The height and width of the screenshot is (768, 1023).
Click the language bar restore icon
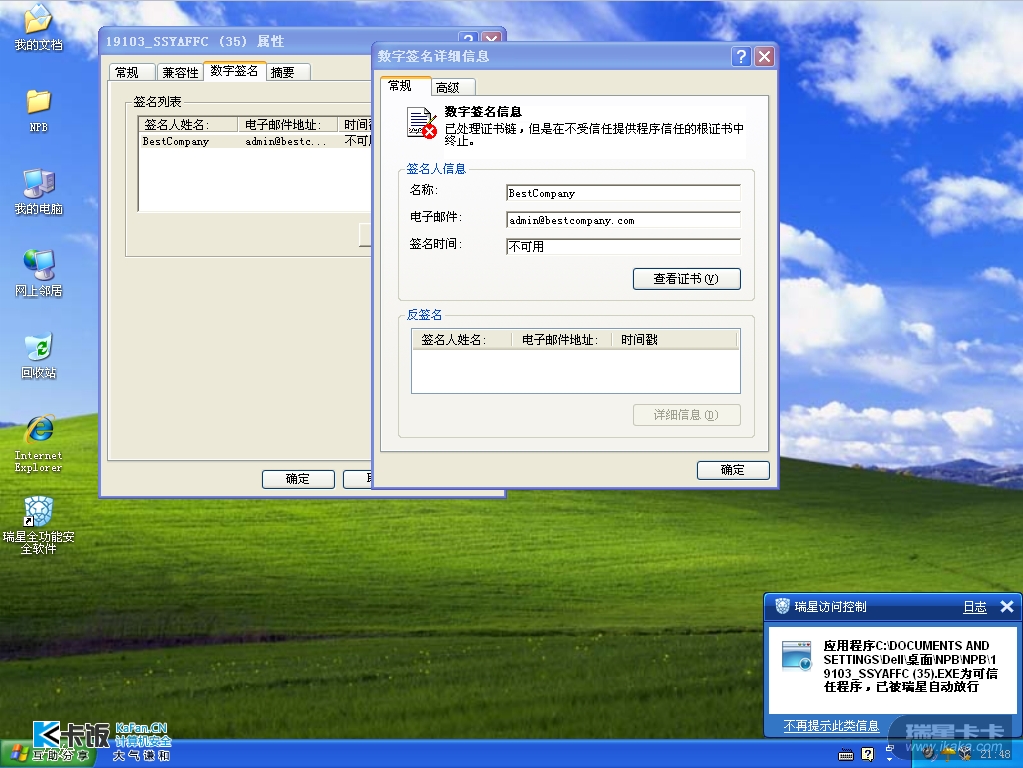coord(890,748)
